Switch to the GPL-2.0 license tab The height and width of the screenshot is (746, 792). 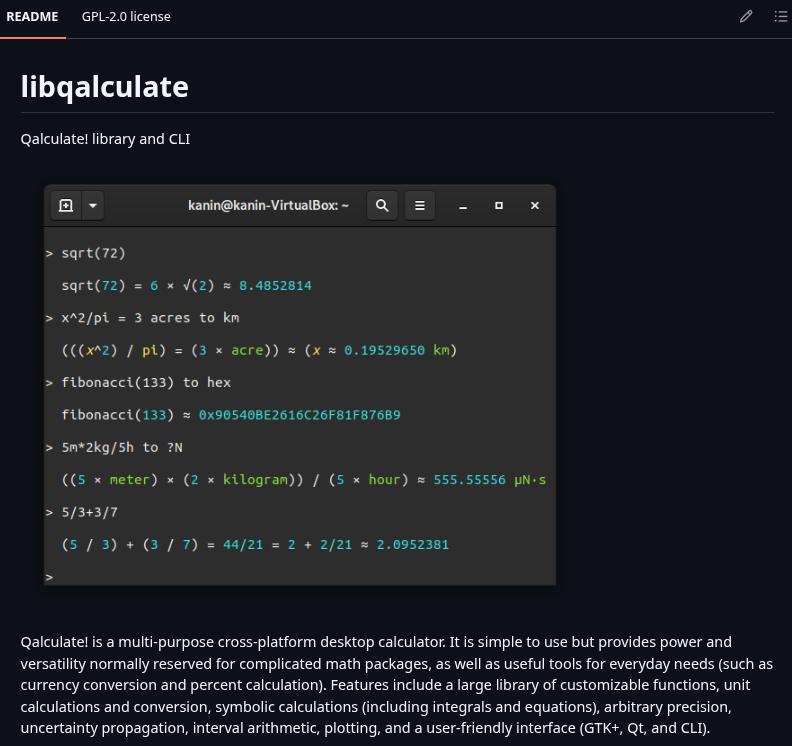pyautogui.click(x=126, y=17)
